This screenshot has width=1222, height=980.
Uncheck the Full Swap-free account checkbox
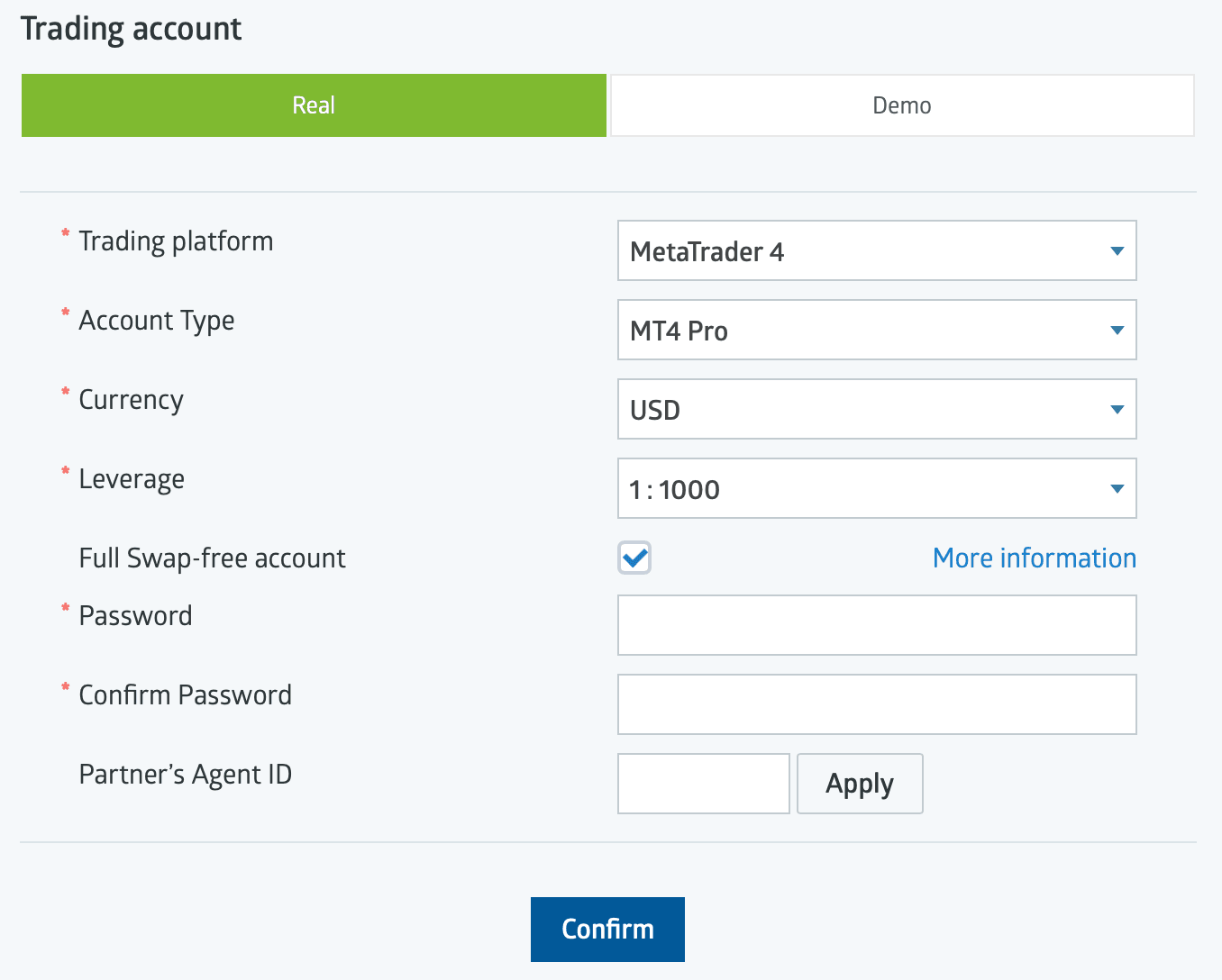(x=634, y=558)
